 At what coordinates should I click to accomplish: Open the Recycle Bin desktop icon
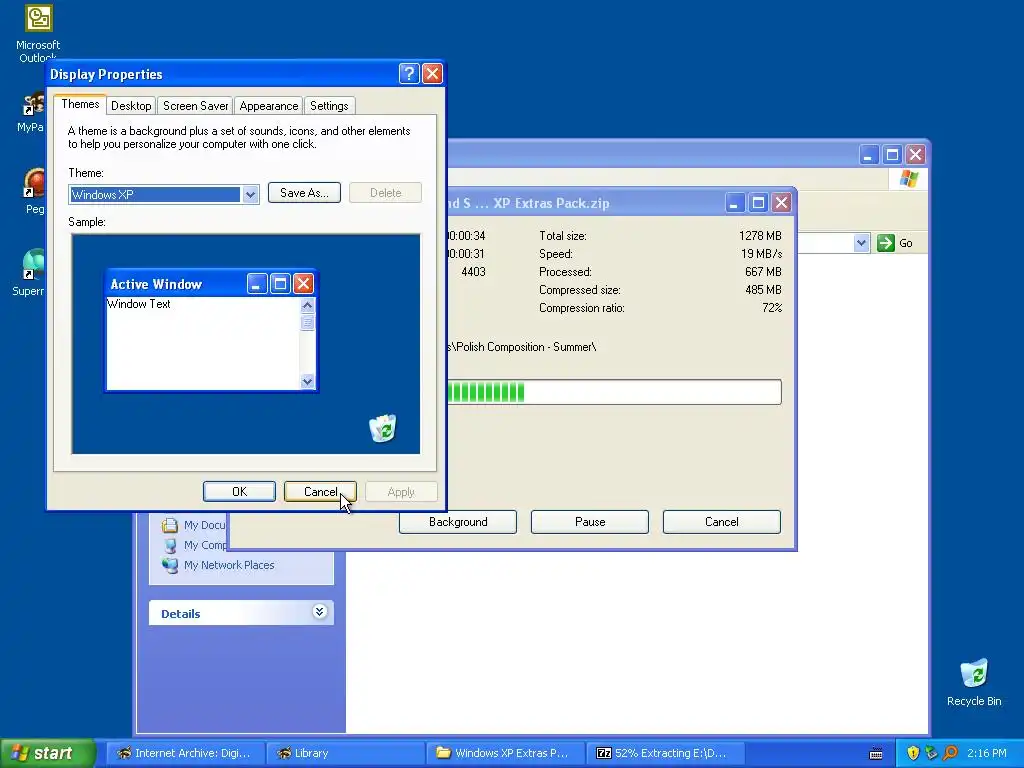(x=974, y=682)
